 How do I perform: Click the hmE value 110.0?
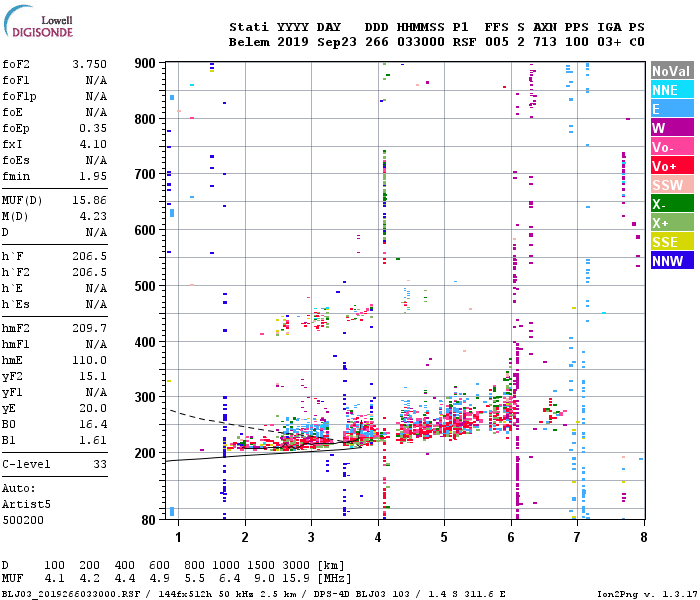pyautogui.click(x=90, y=360)
